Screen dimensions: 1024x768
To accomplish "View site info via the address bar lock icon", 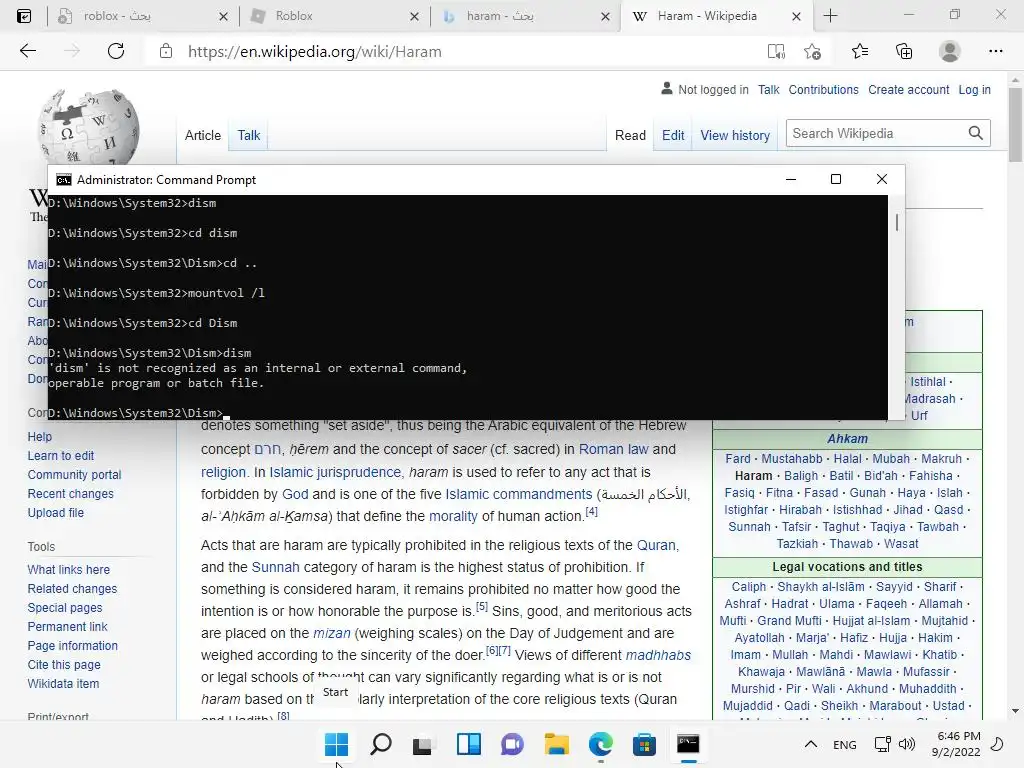I will pyautogui.click(x=166, y=51).
